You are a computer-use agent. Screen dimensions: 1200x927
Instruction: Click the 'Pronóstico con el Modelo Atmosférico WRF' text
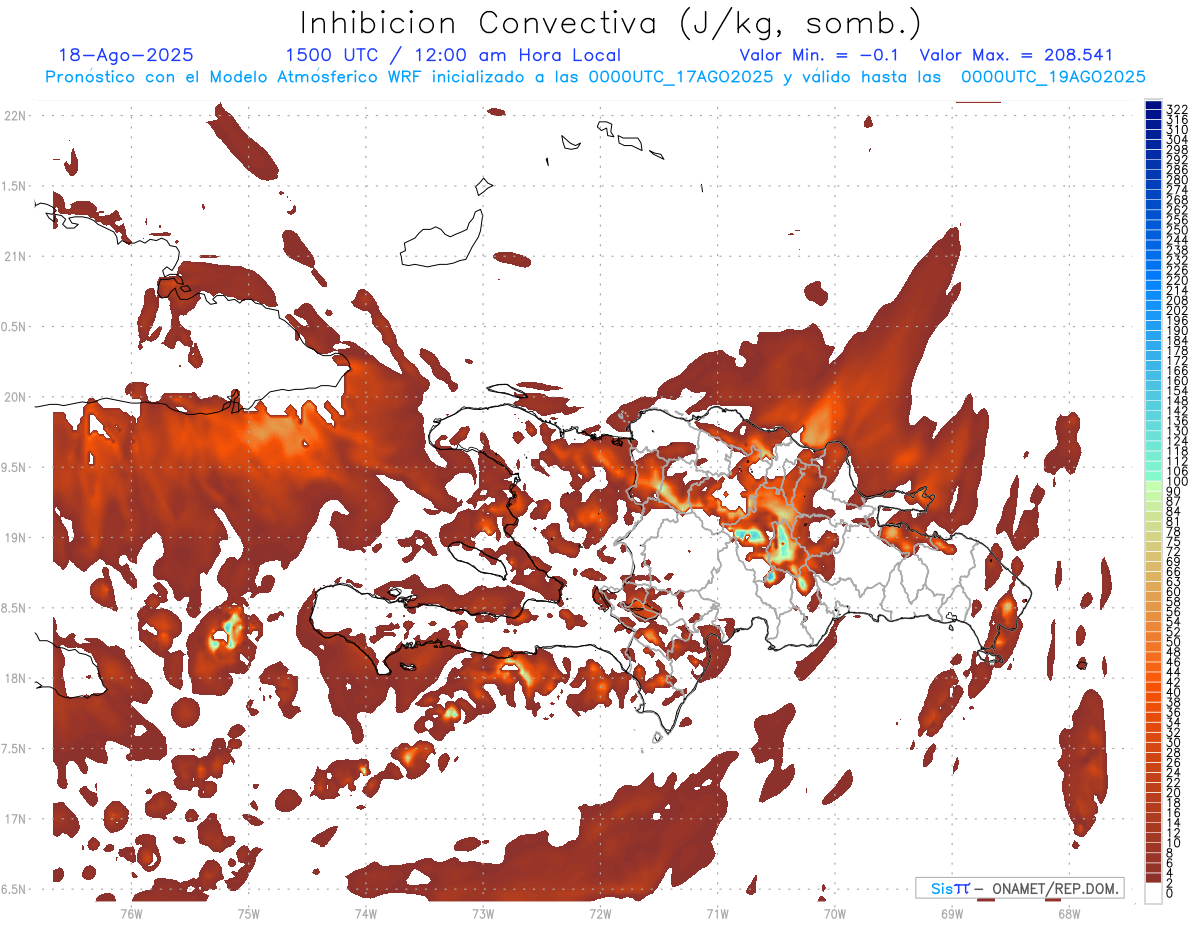point(235,77)
